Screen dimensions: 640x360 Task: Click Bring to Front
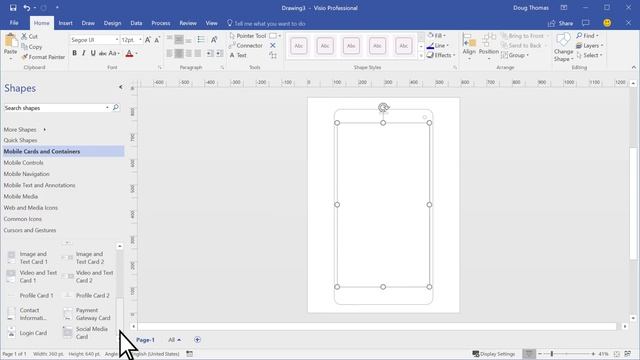525,36
